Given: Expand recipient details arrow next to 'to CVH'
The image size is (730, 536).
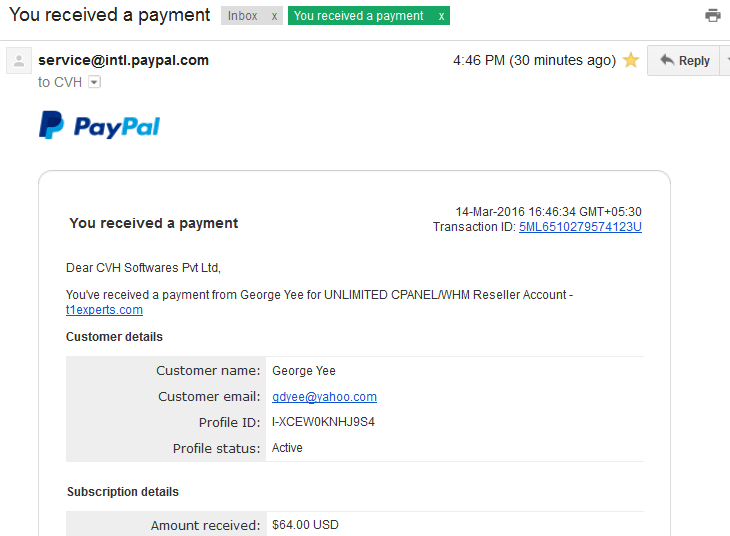Looking at the screenshot, I should 95,82.
